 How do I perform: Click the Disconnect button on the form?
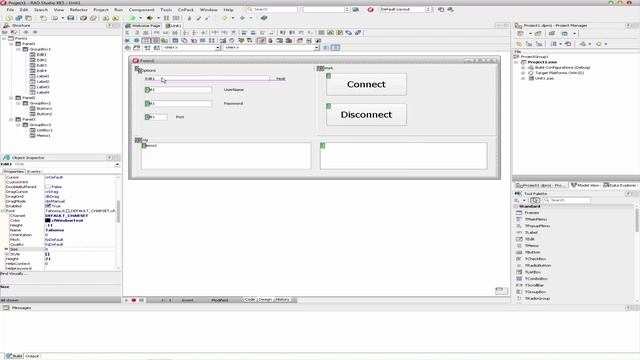[366, 115]
